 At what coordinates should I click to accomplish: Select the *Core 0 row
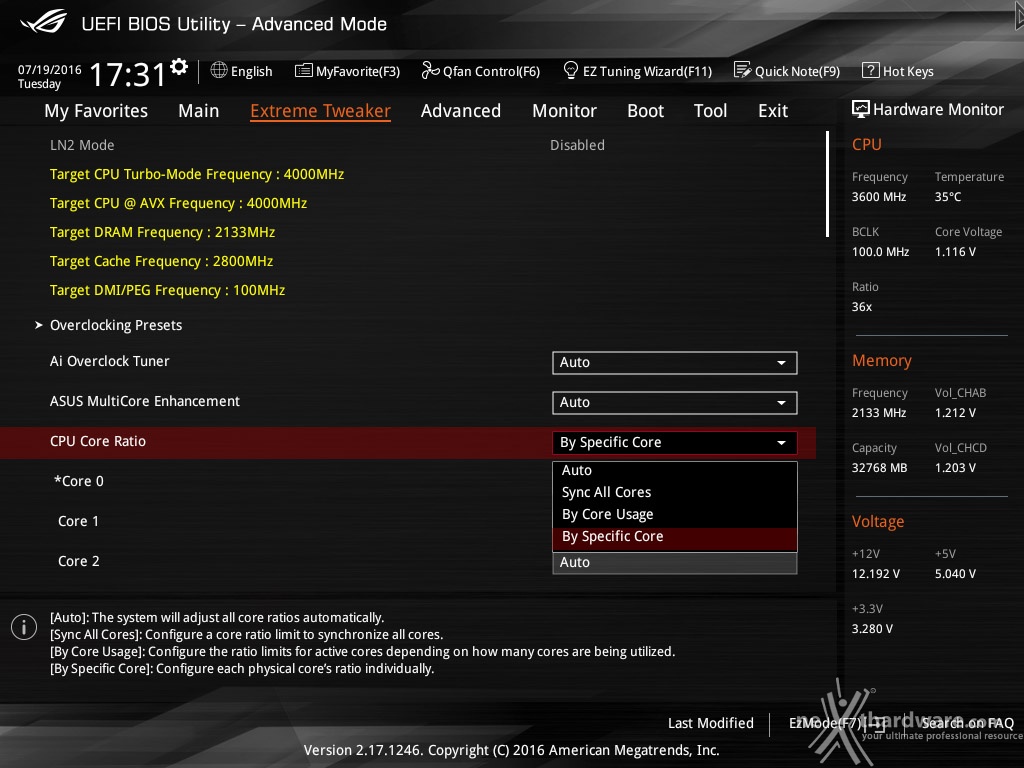click(x=78, y=481)
